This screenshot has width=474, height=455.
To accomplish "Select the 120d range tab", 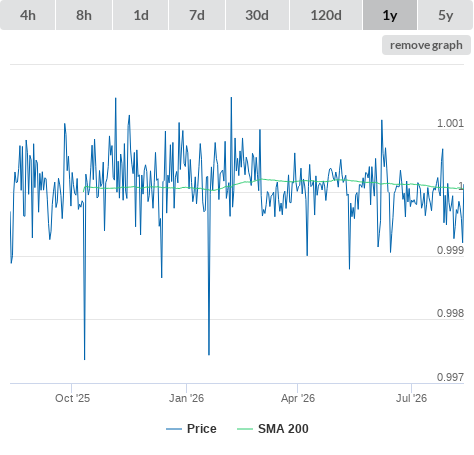I will (326, 15).
